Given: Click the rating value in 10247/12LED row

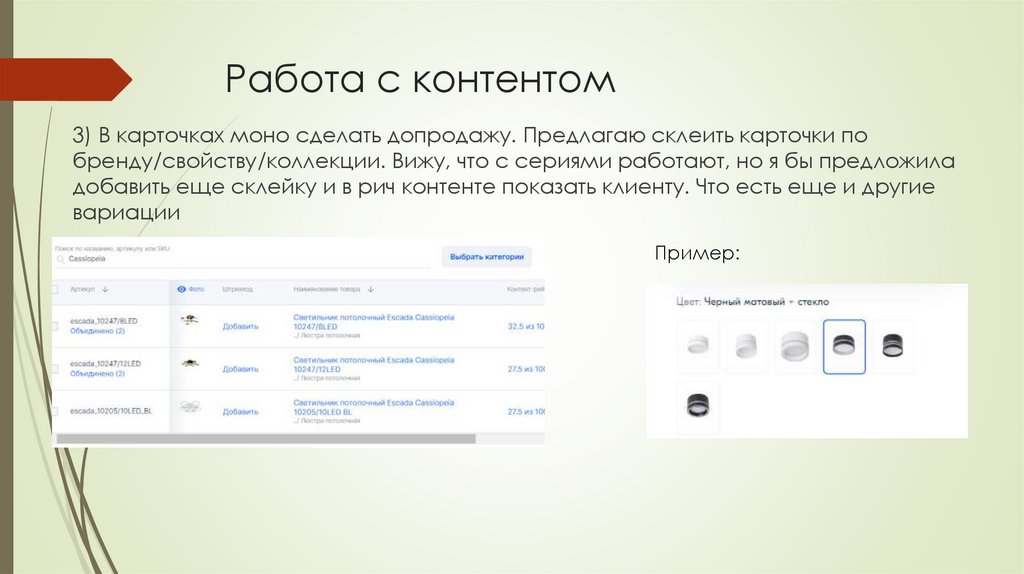Looking at the screenshot, I should [x=526, y=369].
